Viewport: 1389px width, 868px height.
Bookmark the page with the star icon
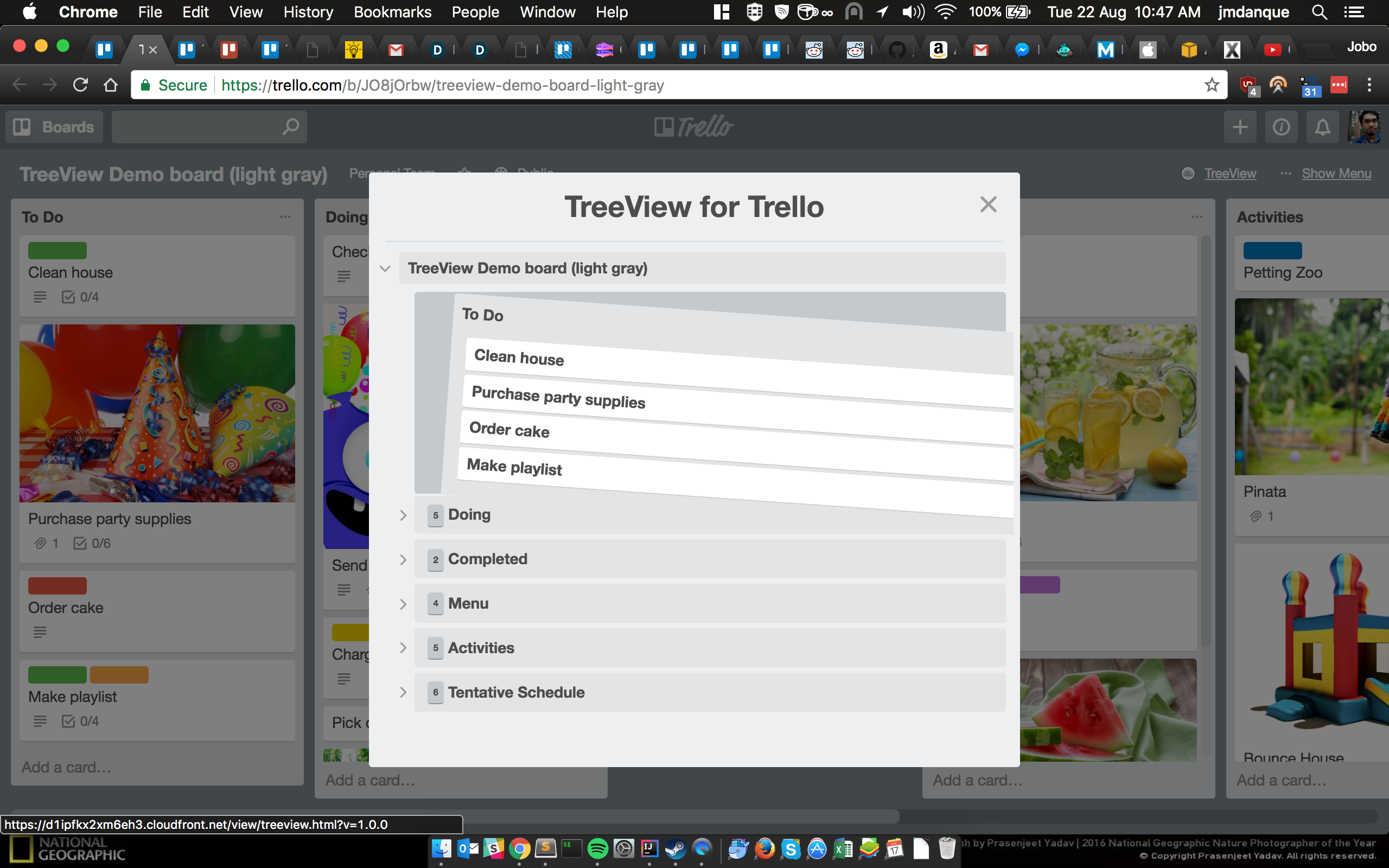(x=1211, y=85)
